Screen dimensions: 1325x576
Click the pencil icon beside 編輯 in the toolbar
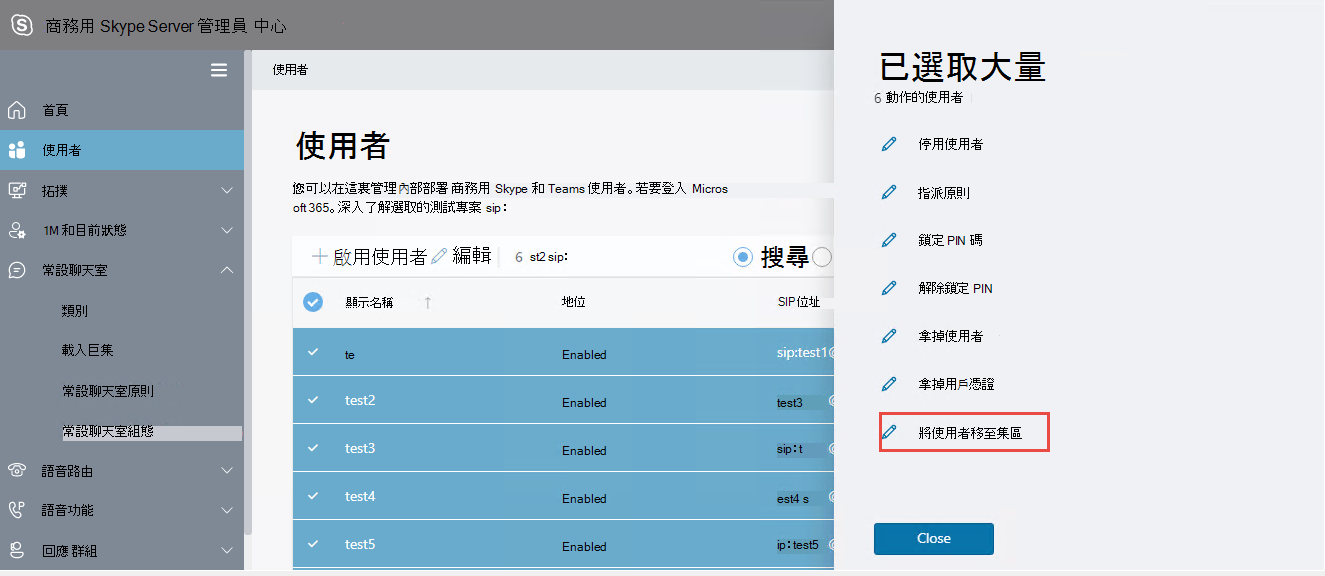[x=439, y=257]
